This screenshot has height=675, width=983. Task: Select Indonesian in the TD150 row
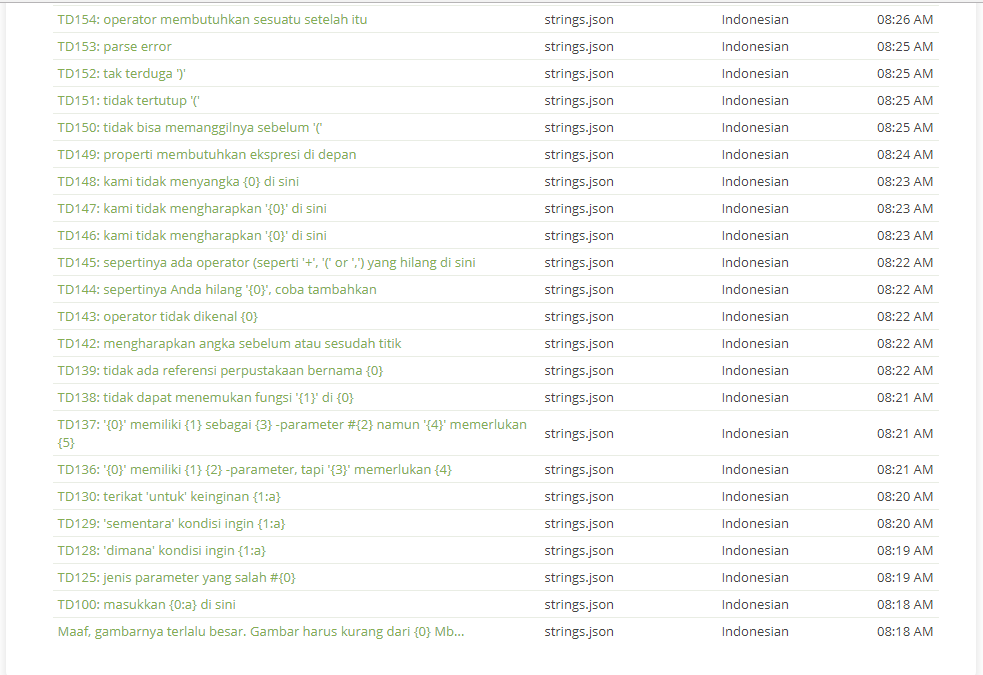tap(755, 127)
